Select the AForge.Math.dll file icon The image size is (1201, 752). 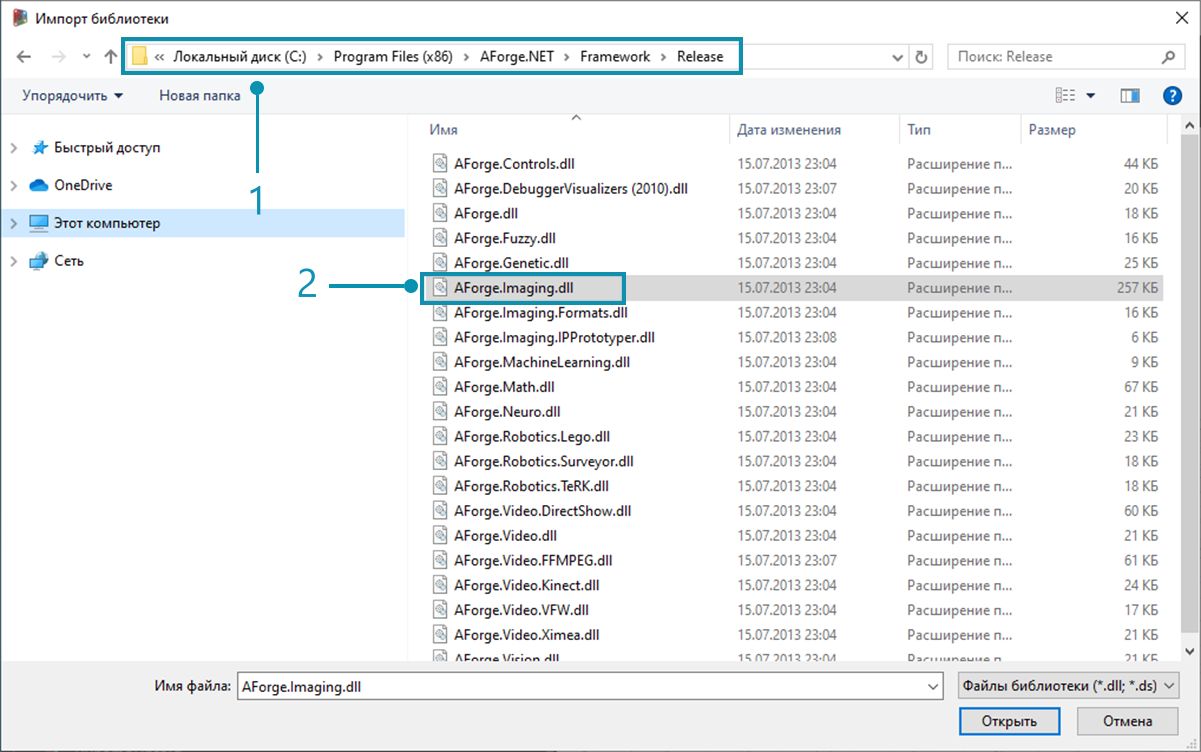(x=440, y=386)
